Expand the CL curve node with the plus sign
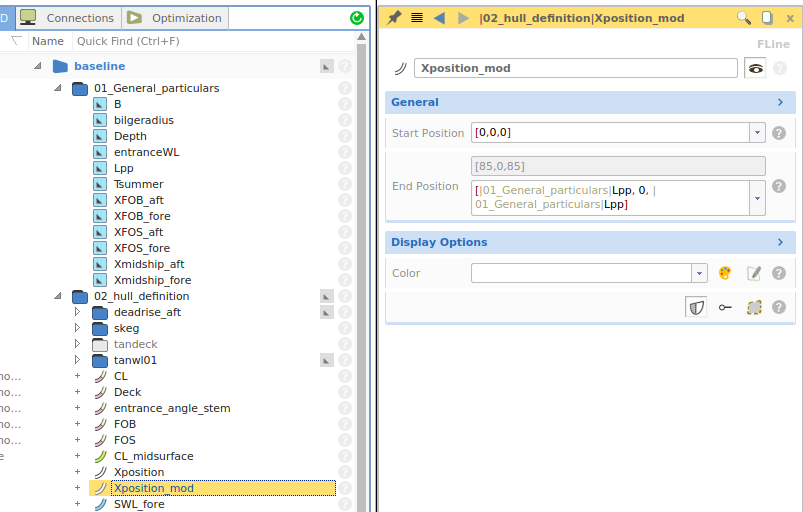This screenshot has height=512, width=803. coord(77,376)
